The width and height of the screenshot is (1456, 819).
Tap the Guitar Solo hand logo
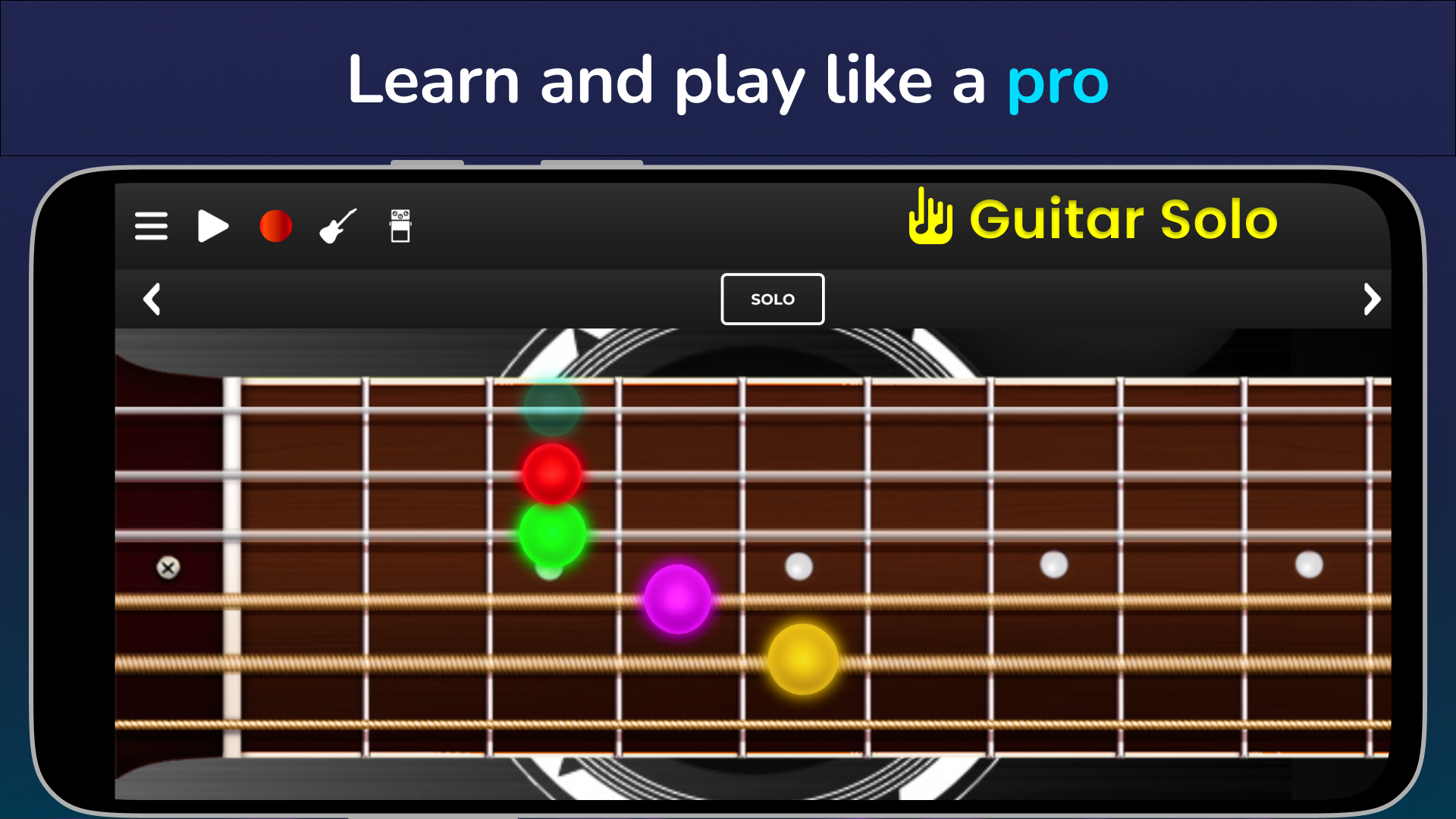click(x=930, y=216)
